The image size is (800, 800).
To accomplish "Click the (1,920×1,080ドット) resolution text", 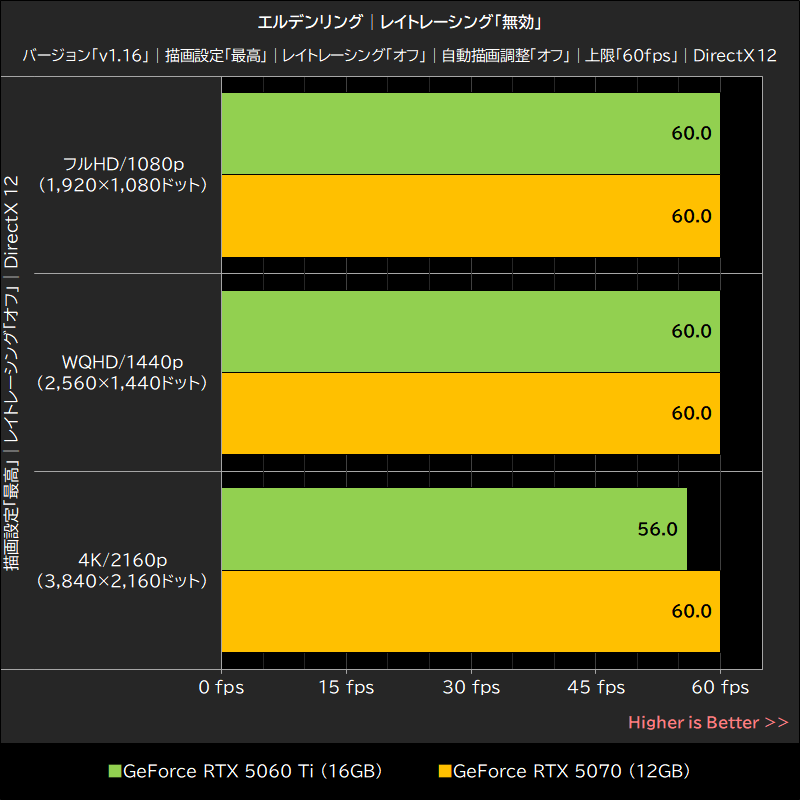I will 122,185.
